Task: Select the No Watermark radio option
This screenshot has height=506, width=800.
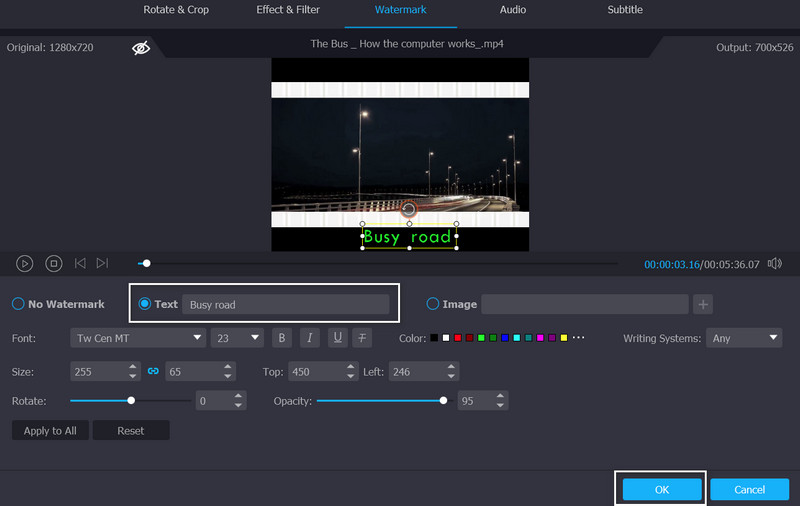Action: point(18,304)
